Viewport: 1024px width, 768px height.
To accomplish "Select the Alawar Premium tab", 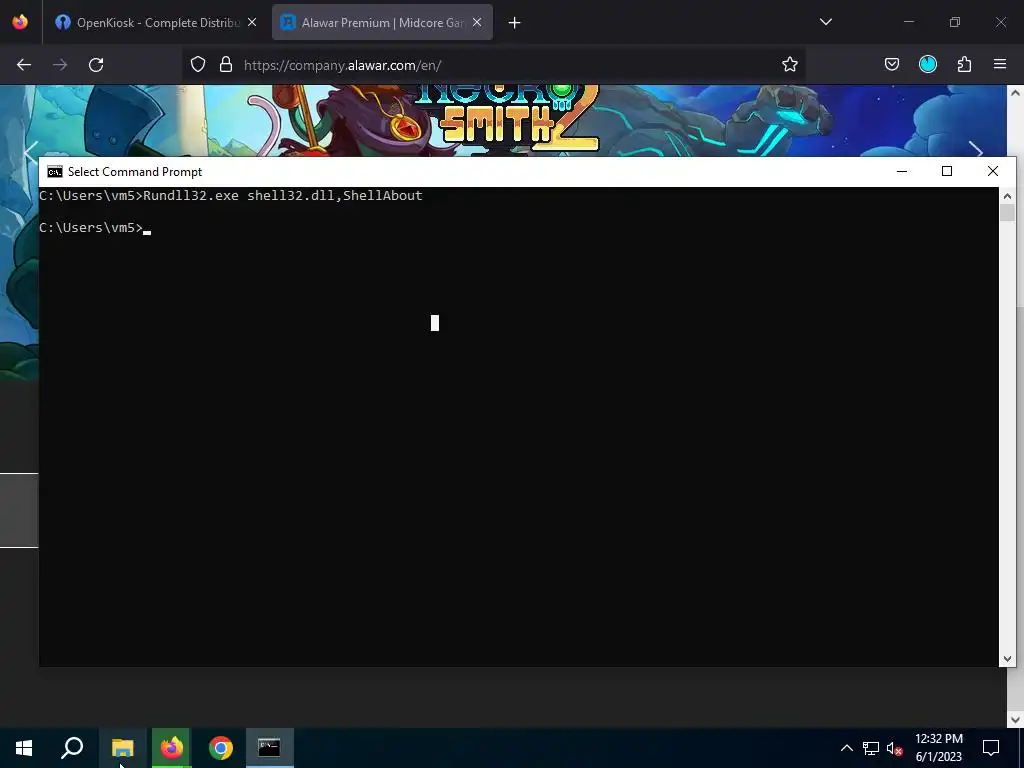I will (x=382, y=22).
